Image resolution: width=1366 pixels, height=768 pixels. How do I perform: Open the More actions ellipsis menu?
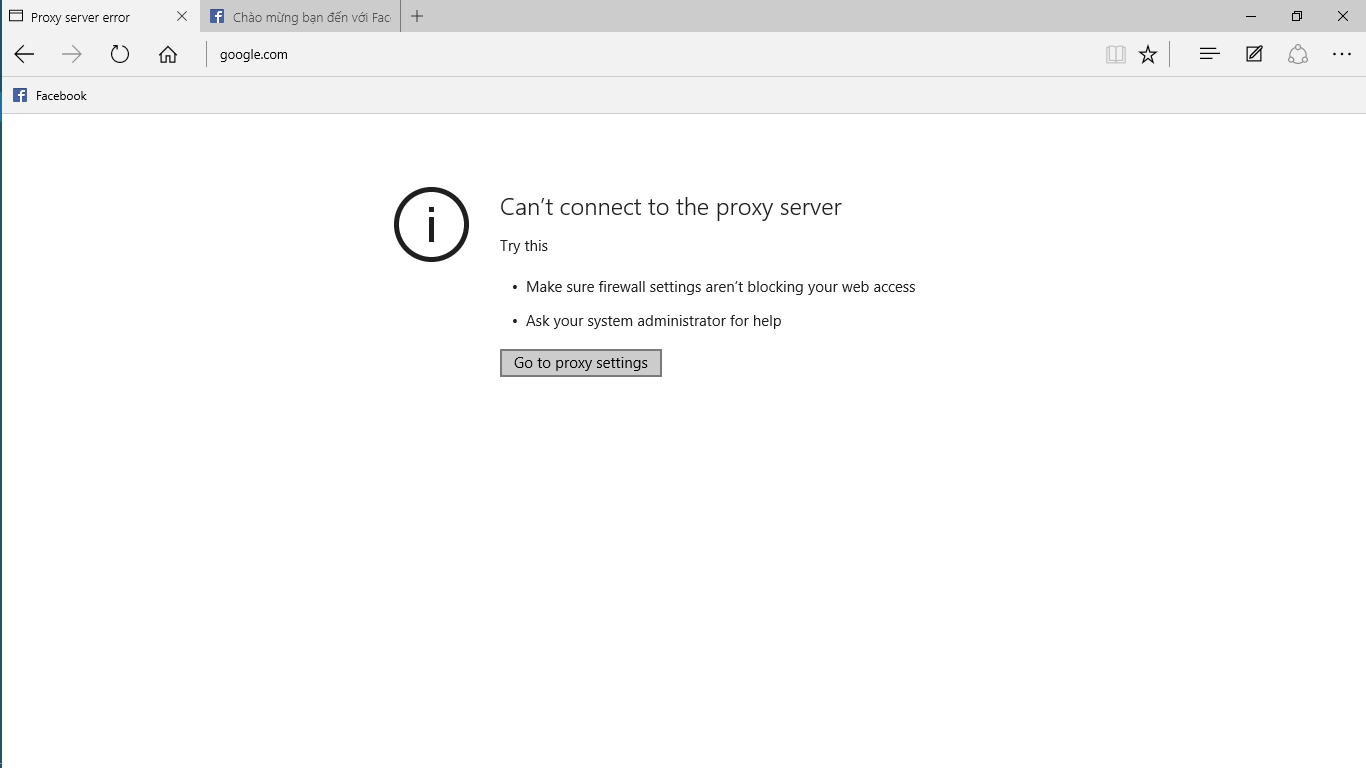[1342, 55]
